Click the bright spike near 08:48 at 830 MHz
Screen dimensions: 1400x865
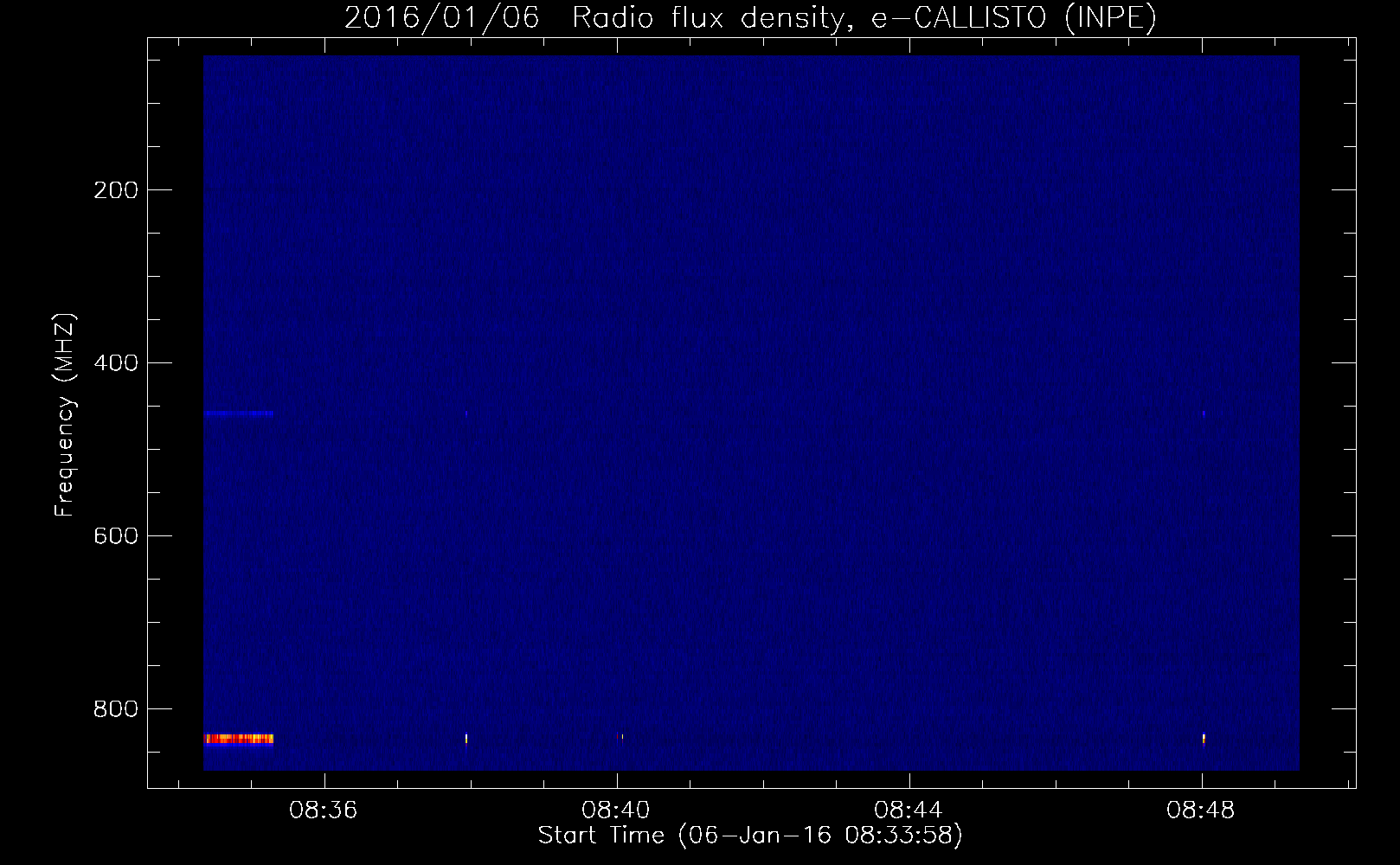1204,739
